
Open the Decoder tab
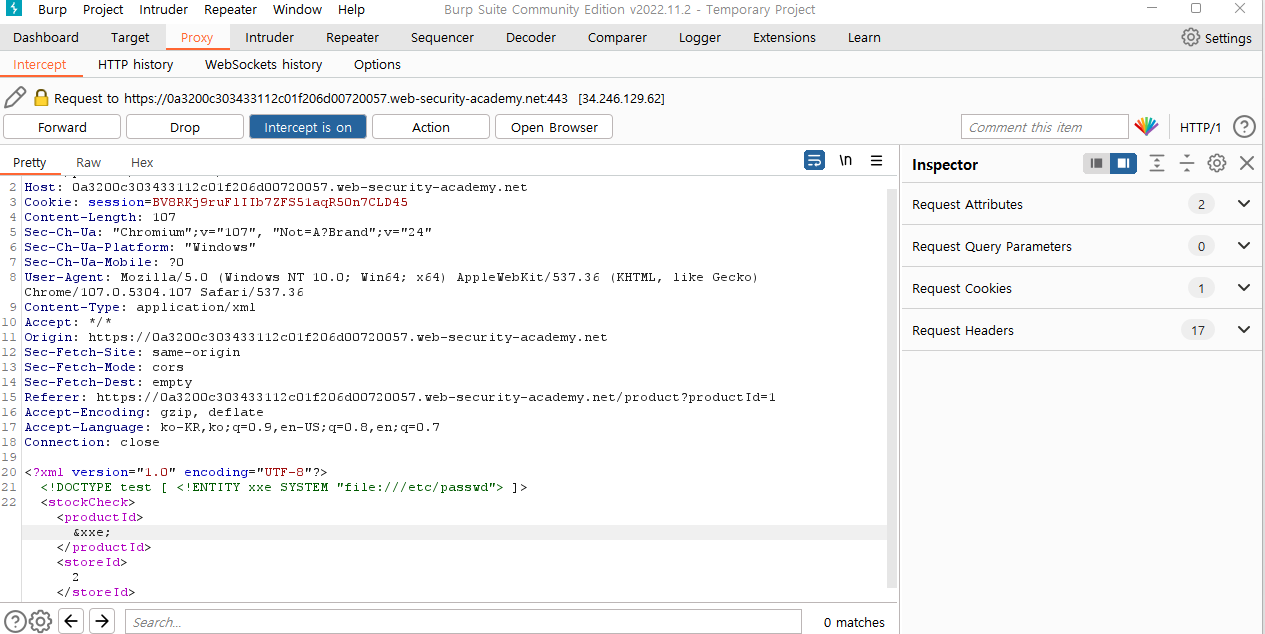click(531, 37)
